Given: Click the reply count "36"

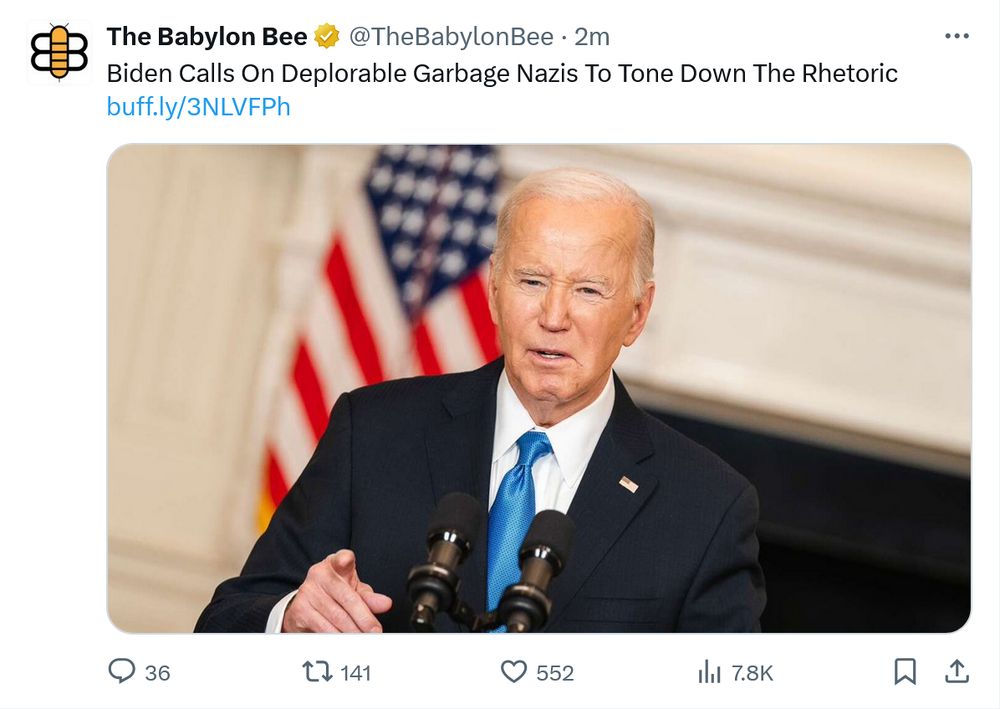Looking at the screenshot, I should pos(158,673).
